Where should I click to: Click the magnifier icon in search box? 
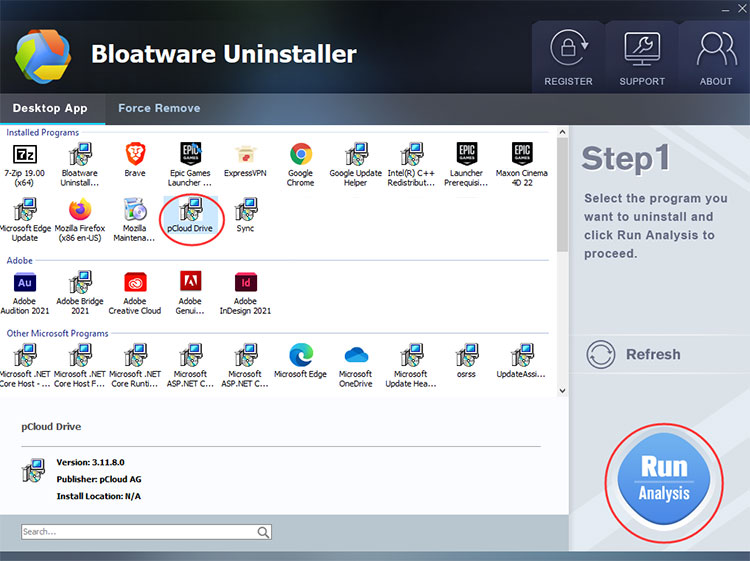(x=263, y=532)
